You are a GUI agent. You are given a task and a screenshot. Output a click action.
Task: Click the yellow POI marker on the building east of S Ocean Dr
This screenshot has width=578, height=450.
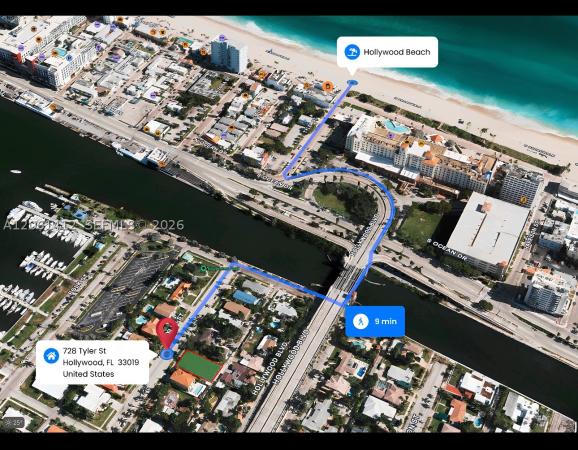click(x=523, y=200)
